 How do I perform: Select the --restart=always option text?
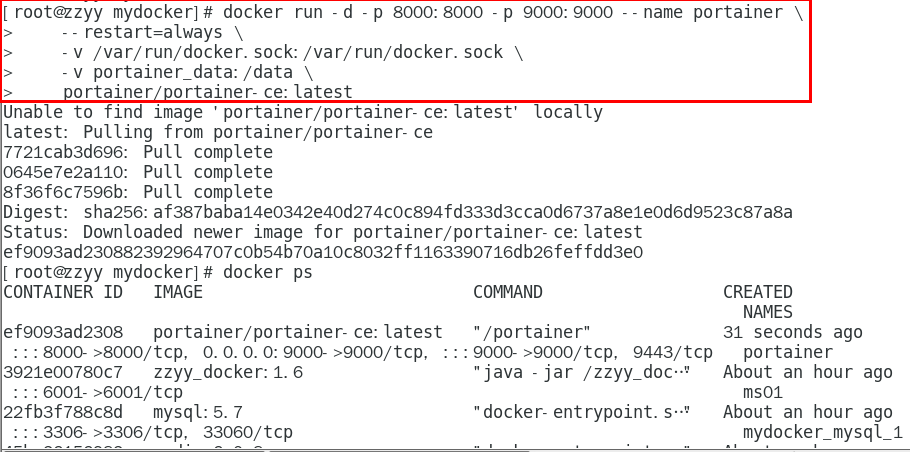click(153, 32)
